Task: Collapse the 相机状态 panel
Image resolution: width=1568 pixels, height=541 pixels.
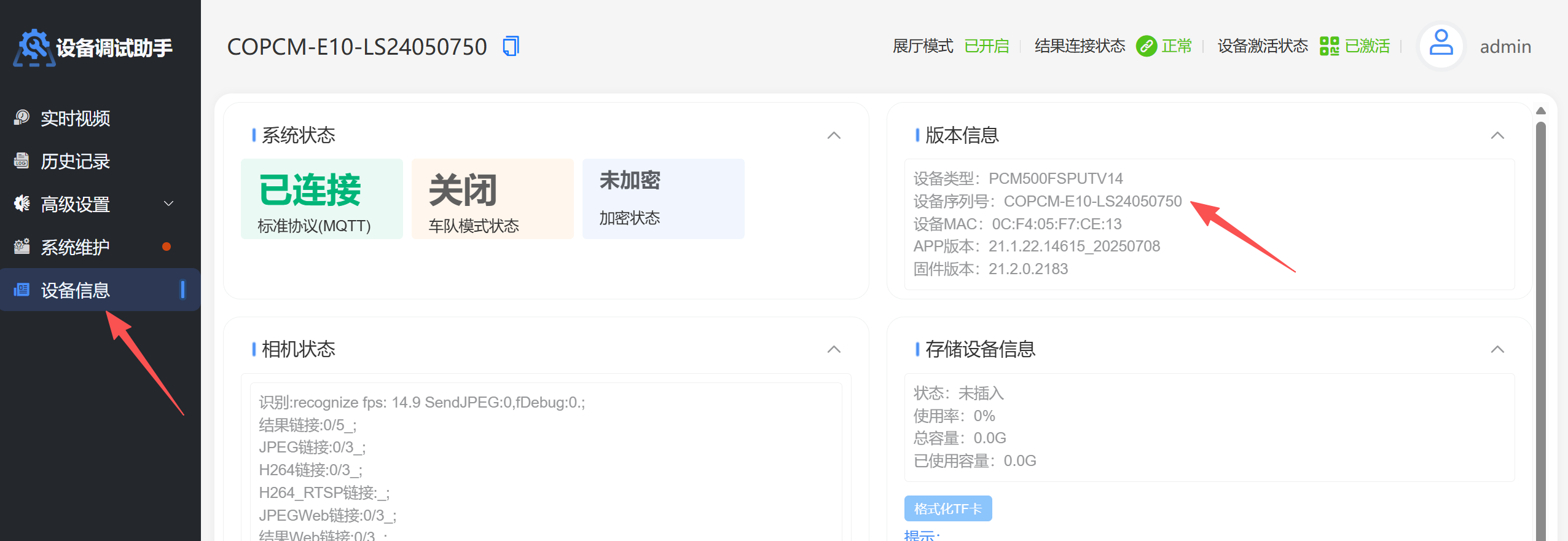Action: (x=834, y=349)
